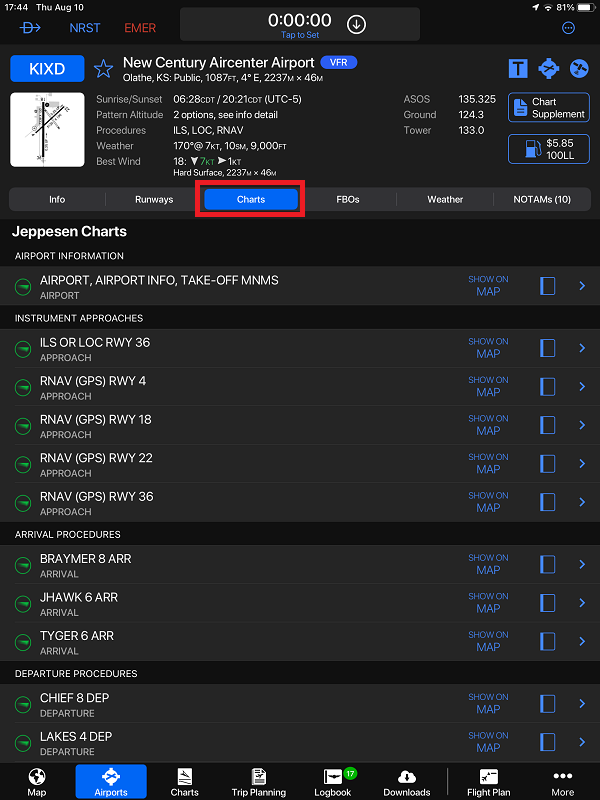Add ILS OR LOC RWY 36 to binder
Viewport: 600px width, 800px height.
coord(547,348)
